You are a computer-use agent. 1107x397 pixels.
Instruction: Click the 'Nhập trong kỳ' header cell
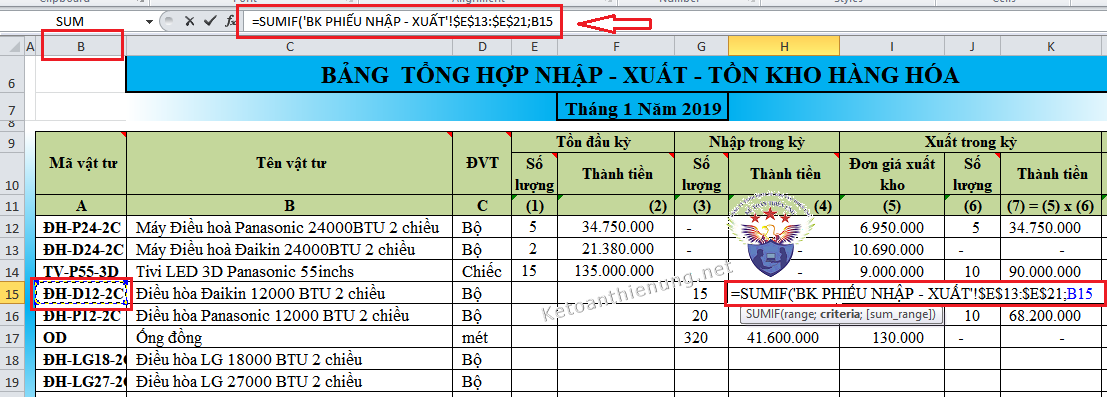click(757, 141)
